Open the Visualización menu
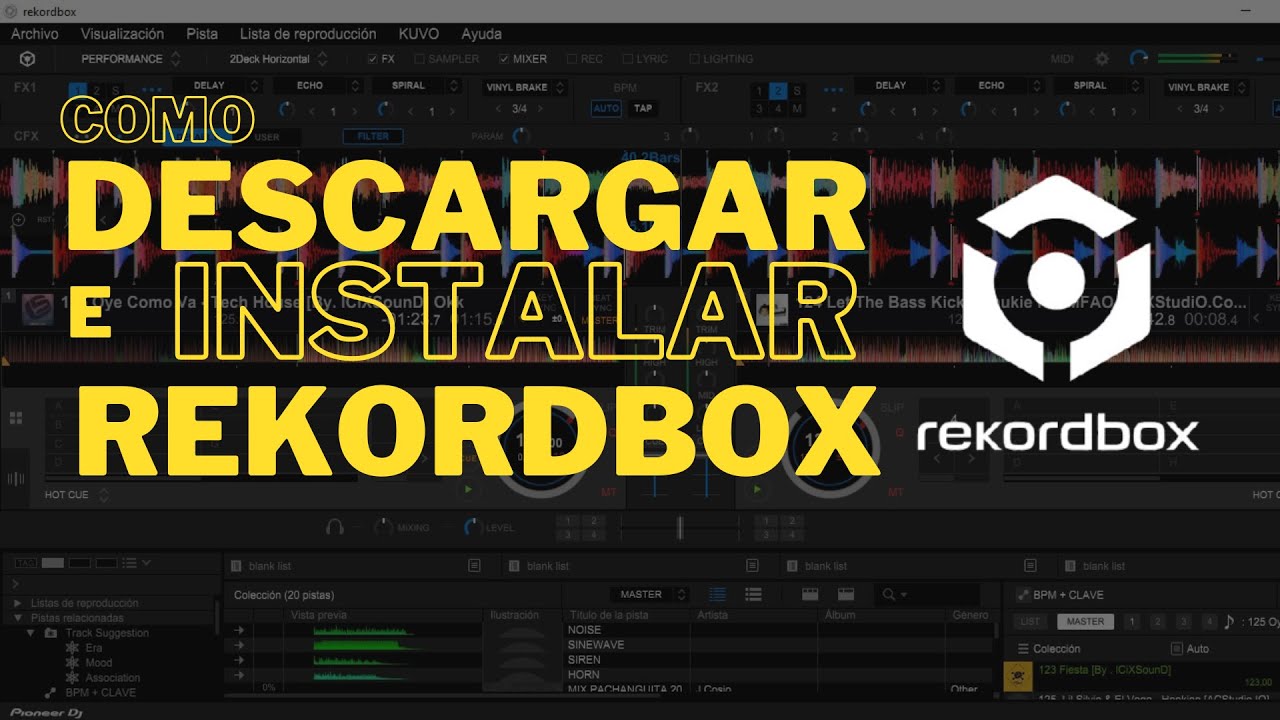1280x720 pixels. click(x=122, y=34)
